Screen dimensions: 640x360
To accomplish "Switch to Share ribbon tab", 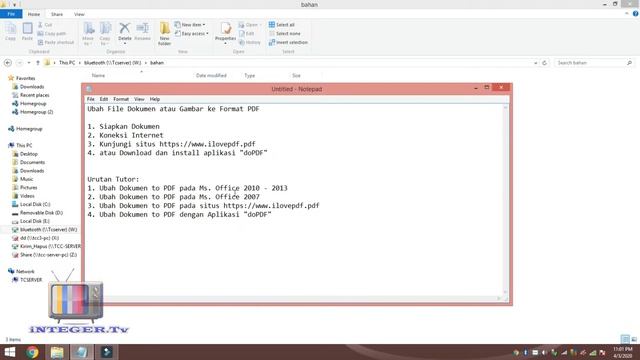I will click(x=57, y=14).
